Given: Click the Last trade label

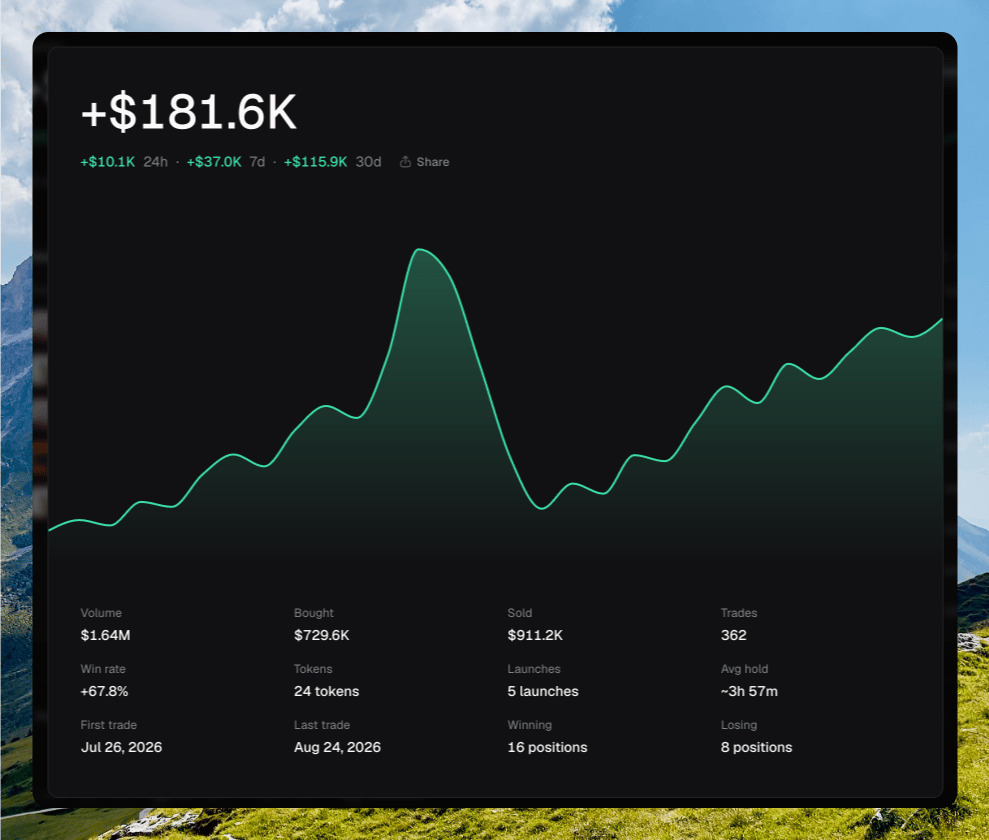Looking at the screenshot, I should (x=322, y=725).
